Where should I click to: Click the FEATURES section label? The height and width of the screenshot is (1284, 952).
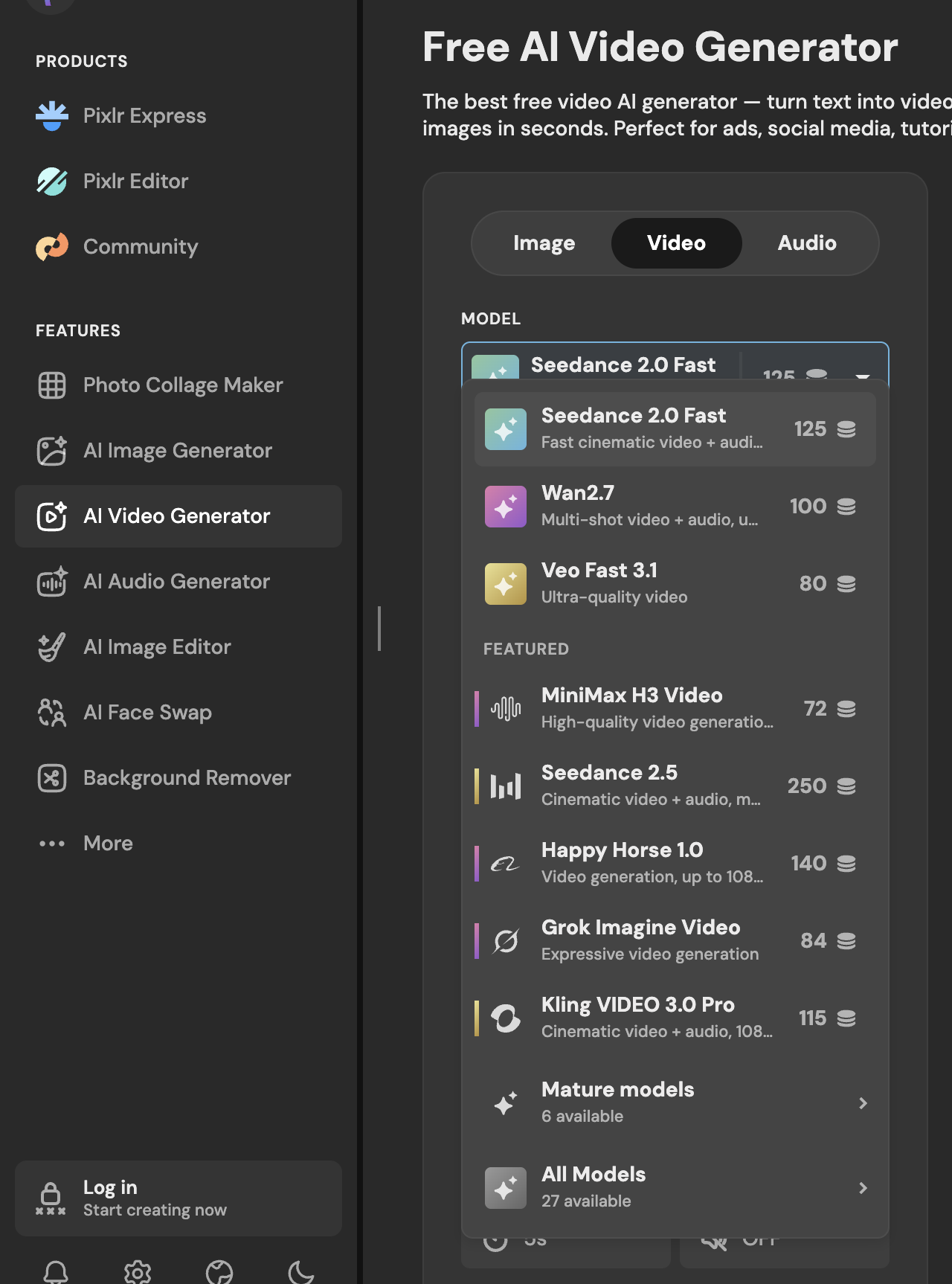78,330
